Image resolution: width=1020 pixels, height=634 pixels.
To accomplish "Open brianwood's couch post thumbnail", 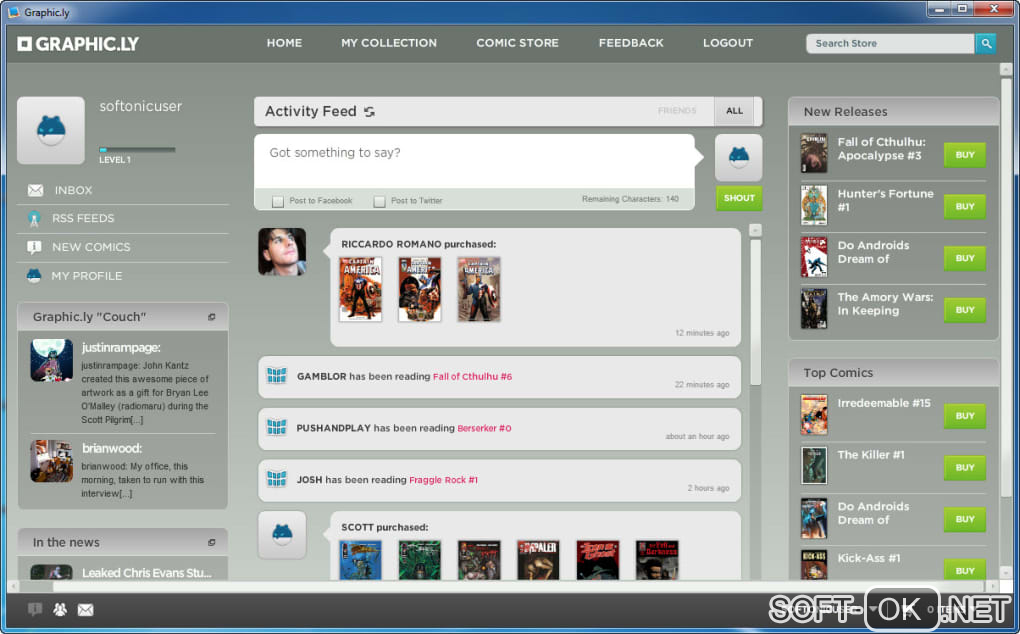I will [x=51, y=460].
